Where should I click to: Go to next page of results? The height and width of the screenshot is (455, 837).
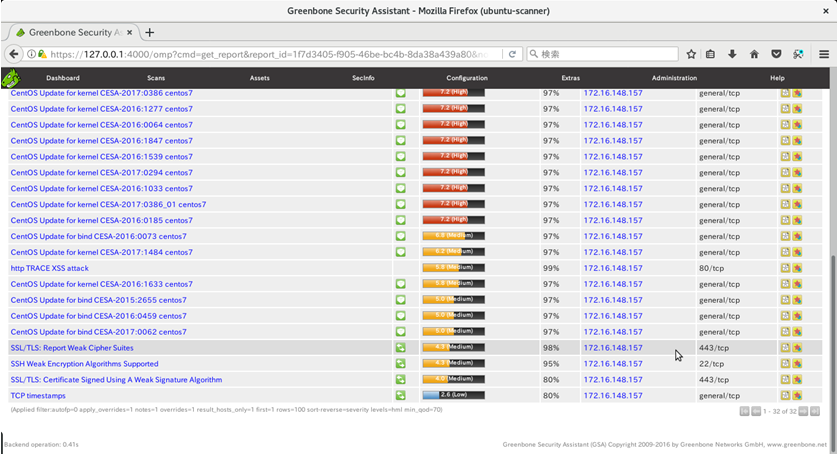803,411
